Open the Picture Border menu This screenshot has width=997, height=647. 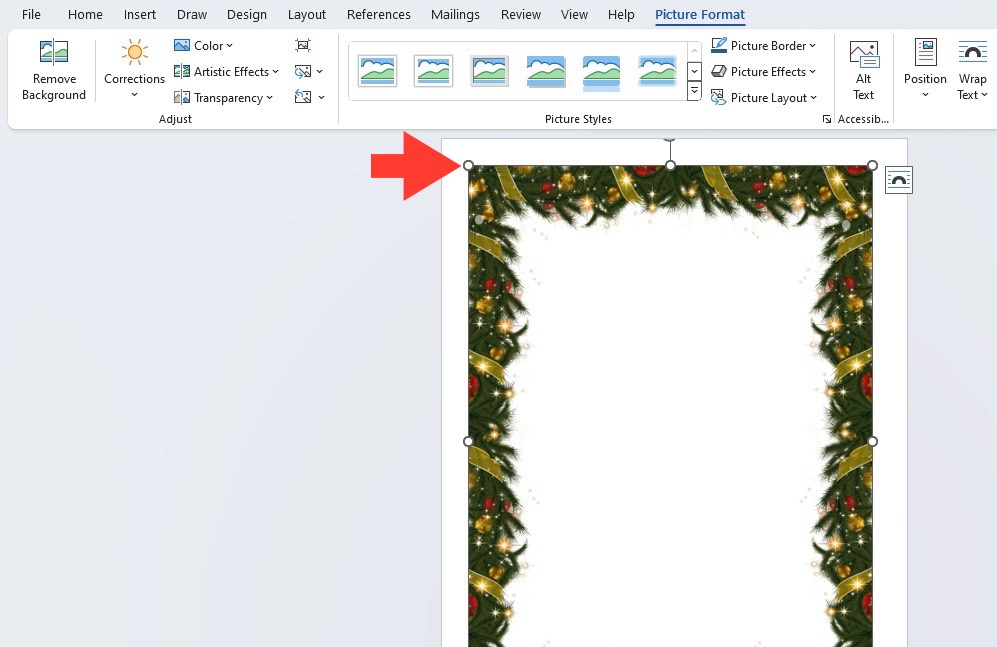[763, 46]
